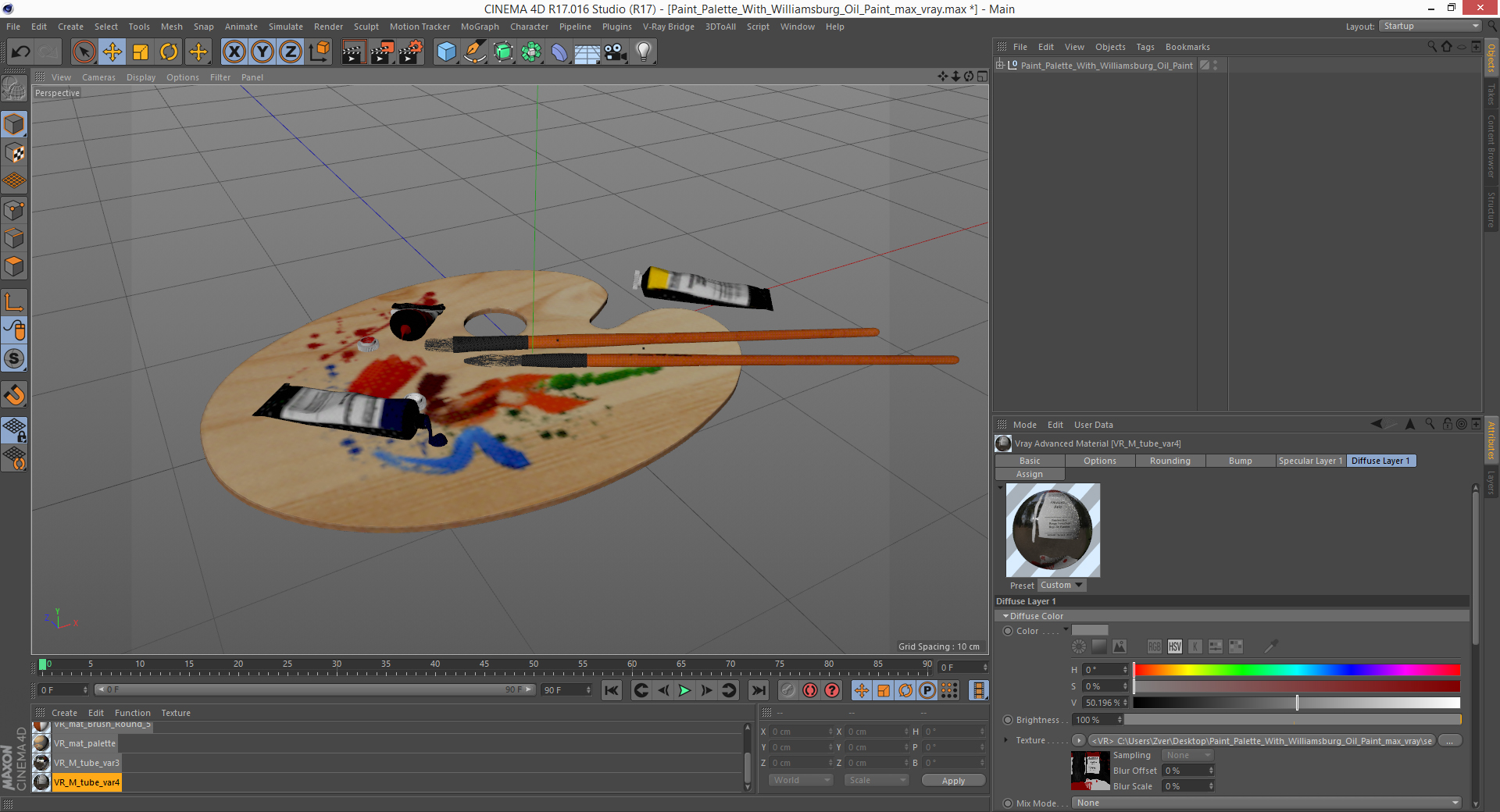Show color from picture mode icon
Image resolution: width=1500 pixels, height=812 pixels.
1120,646
